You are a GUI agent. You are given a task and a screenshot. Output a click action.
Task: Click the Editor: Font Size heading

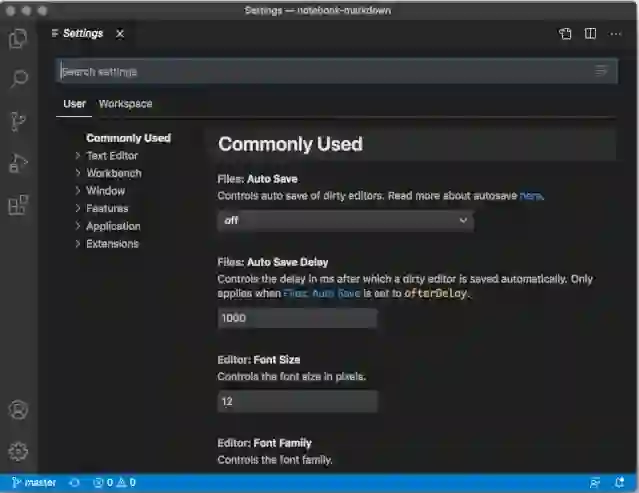click(x=259, y=360)
